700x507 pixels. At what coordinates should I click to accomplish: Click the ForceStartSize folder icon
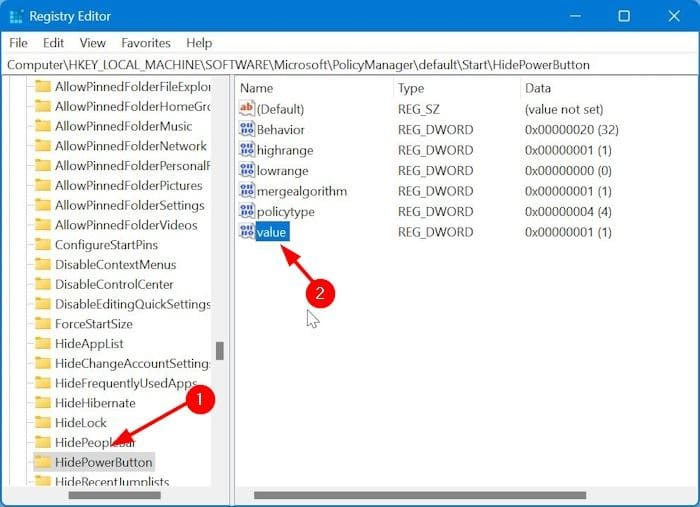click(x=43, y=324)
